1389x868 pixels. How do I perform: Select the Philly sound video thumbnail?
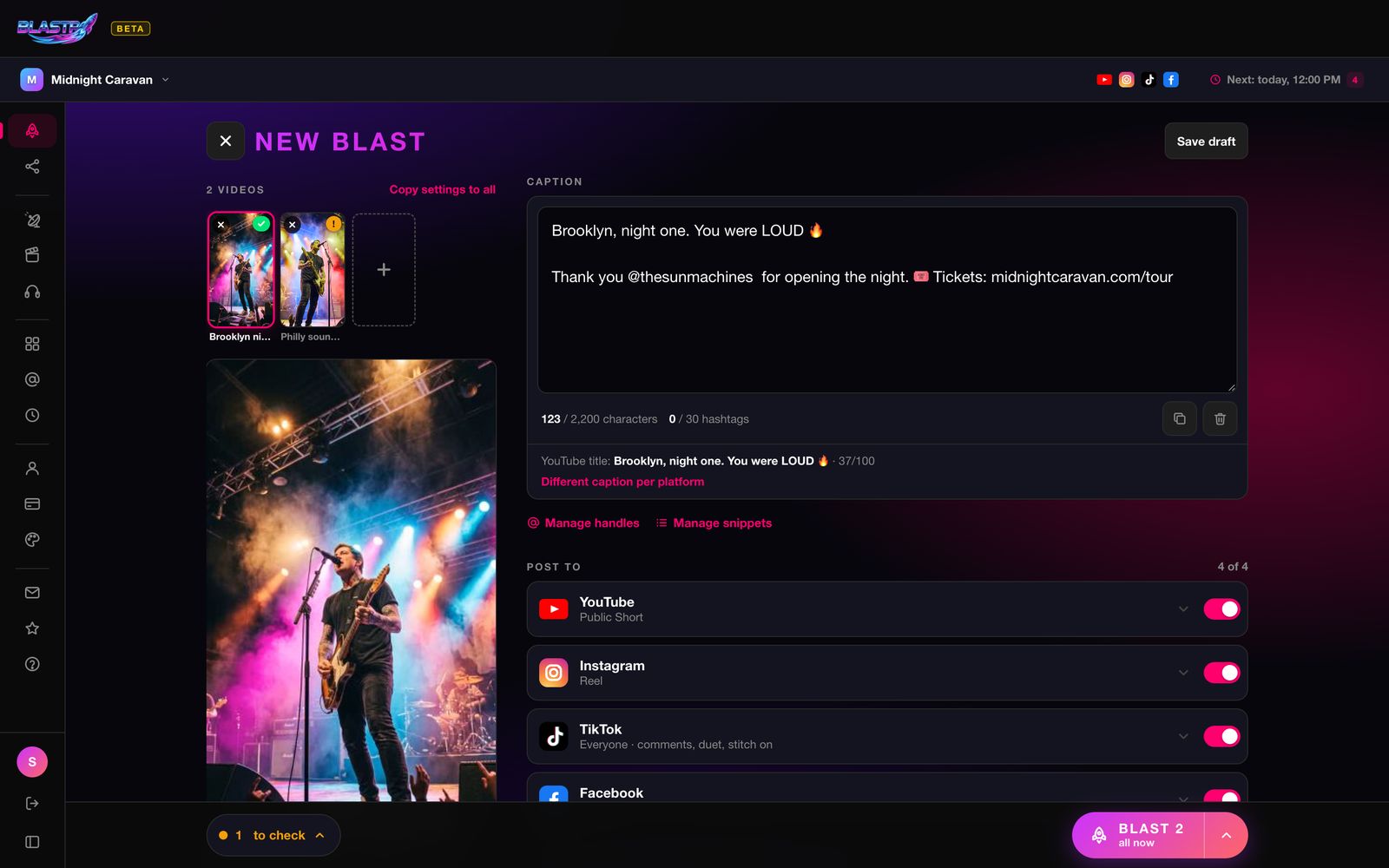[x=313, y=270]
